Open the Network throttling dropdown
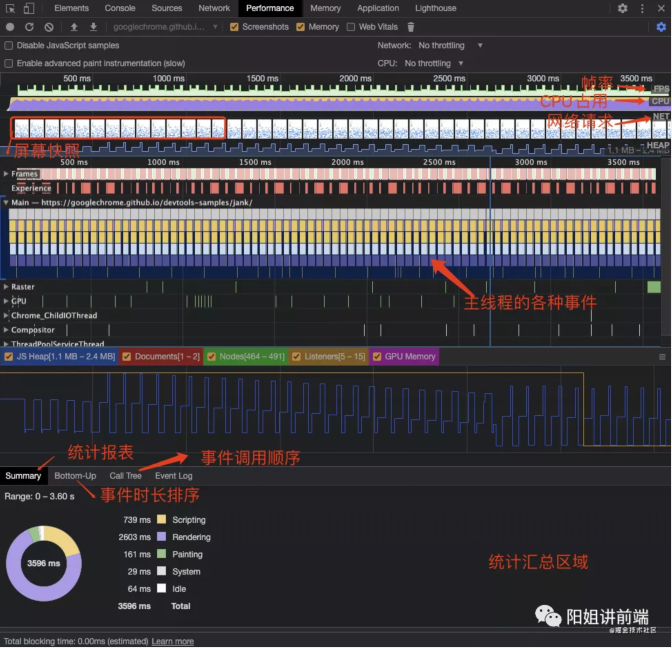The width and height of the screenshot is (672, 648). pos(450,45)
